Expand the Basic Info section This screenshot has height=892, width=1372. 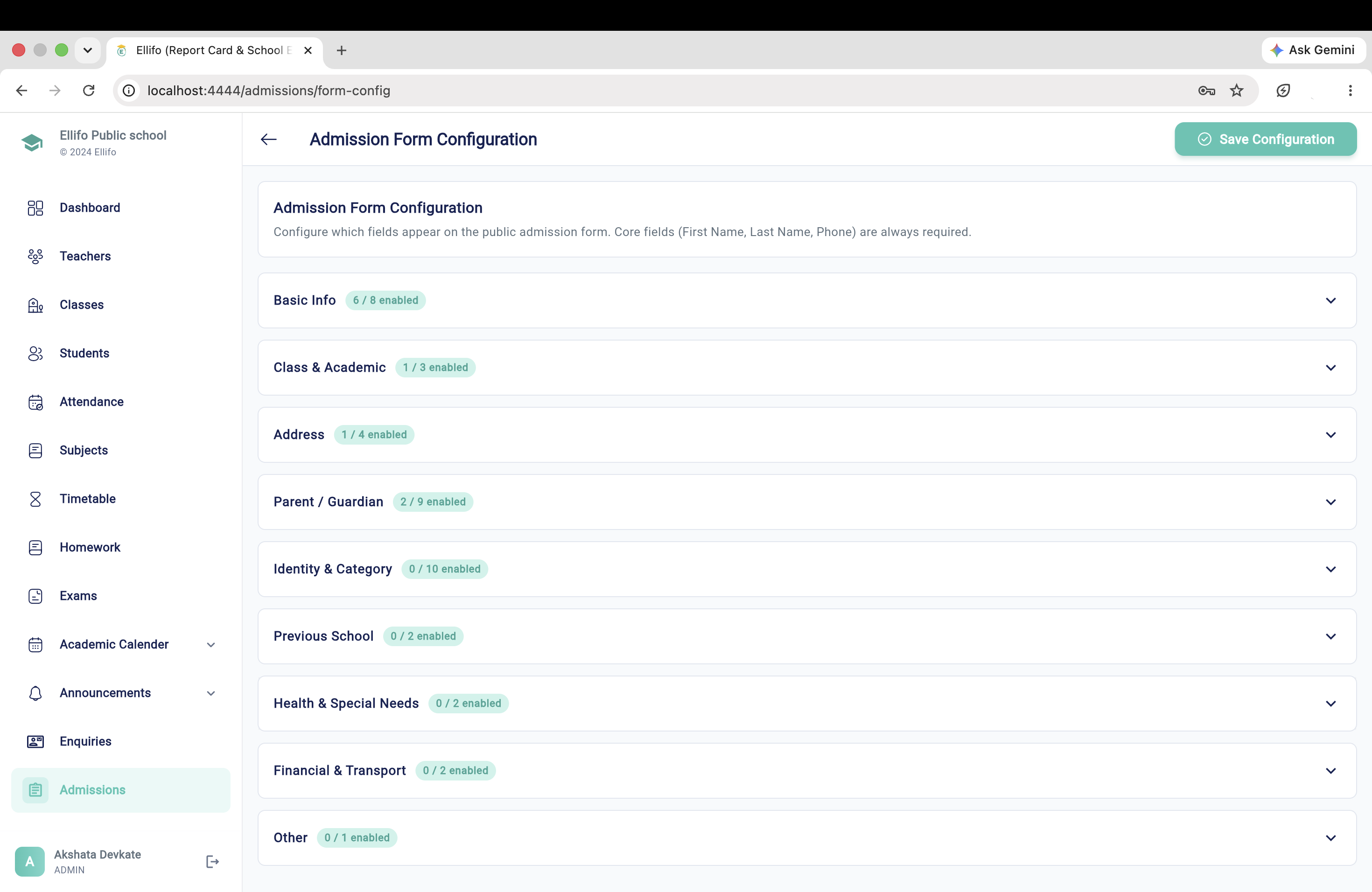pyautogui.click(x=806, y=300)
